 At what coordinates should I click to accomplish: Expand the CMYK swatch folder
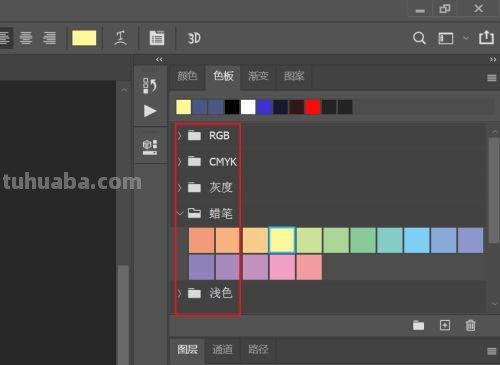click(180, 162)
